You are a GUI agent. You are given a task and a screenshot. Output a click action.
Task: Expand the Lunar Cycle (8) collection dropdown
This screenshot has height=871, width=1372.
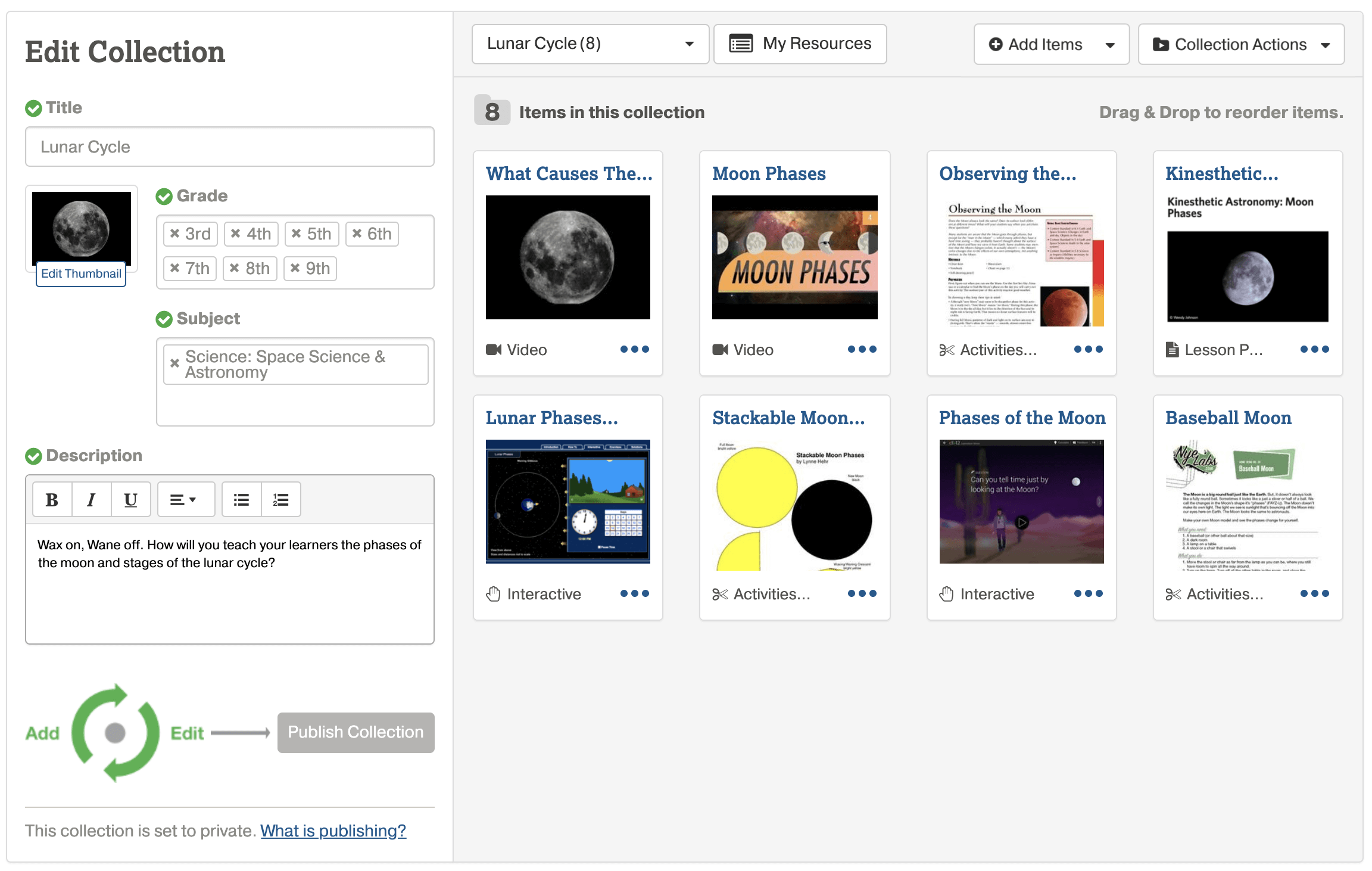(x=590, y=44)
